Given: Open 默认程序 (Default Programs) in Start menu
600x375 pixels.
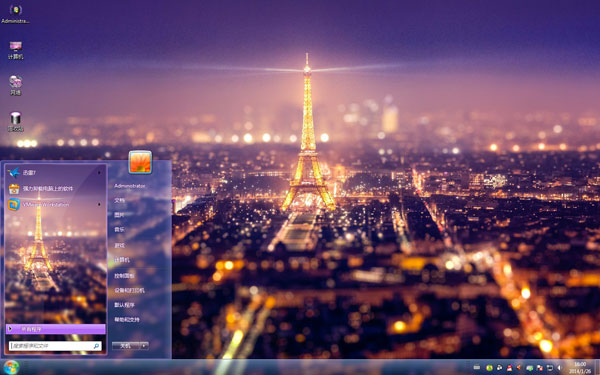Looking at the screenshot, I should click(x=124, y=305).
